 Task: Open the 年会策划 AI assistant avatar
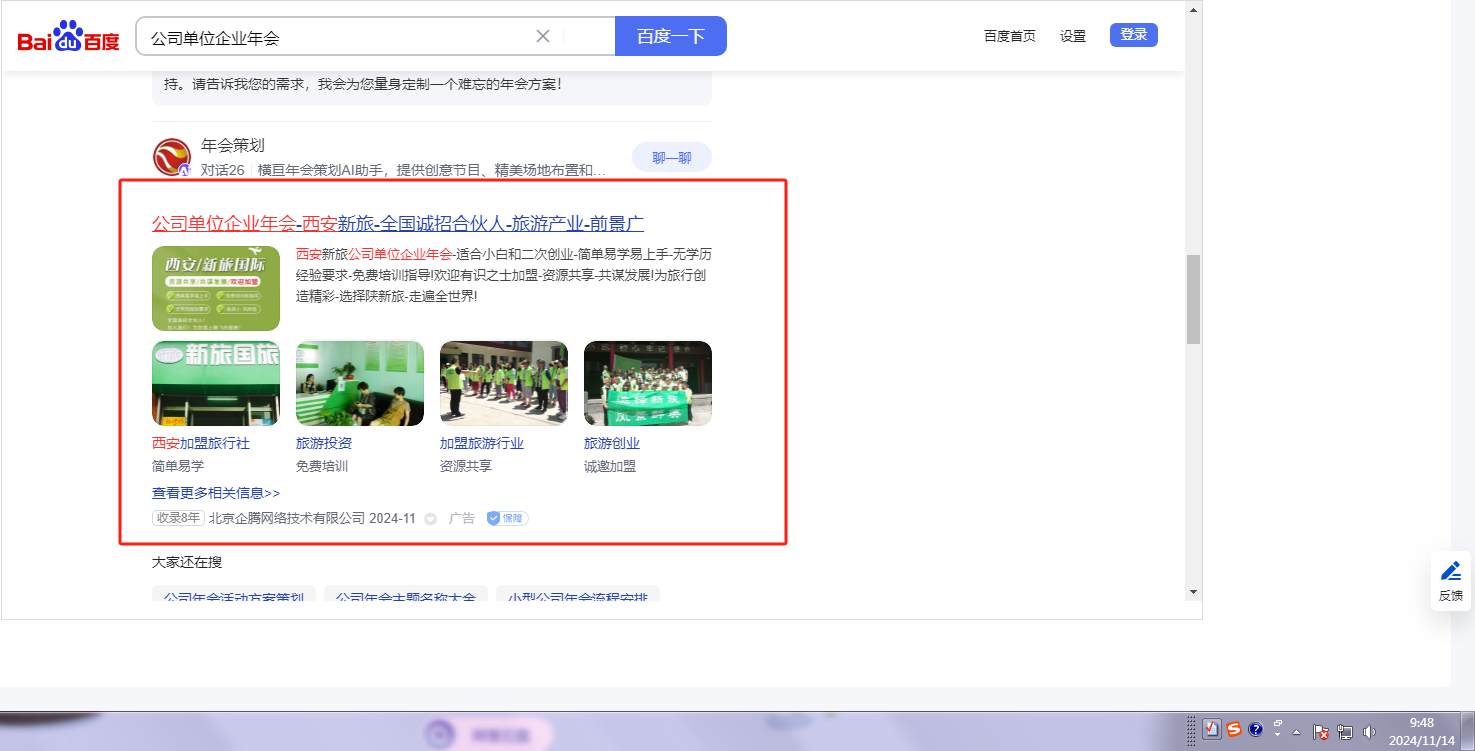click(172, 158)
